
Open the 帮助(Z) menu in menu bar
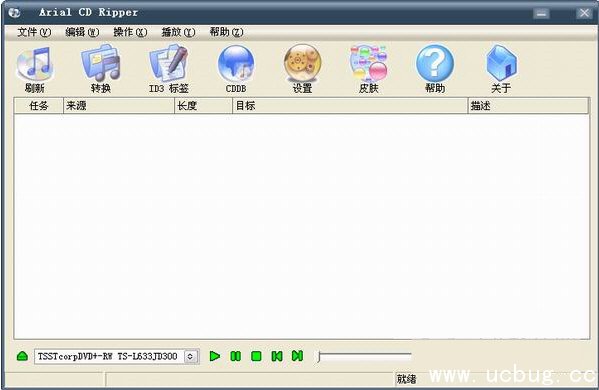pyautogui.click(x=227, y=32)
